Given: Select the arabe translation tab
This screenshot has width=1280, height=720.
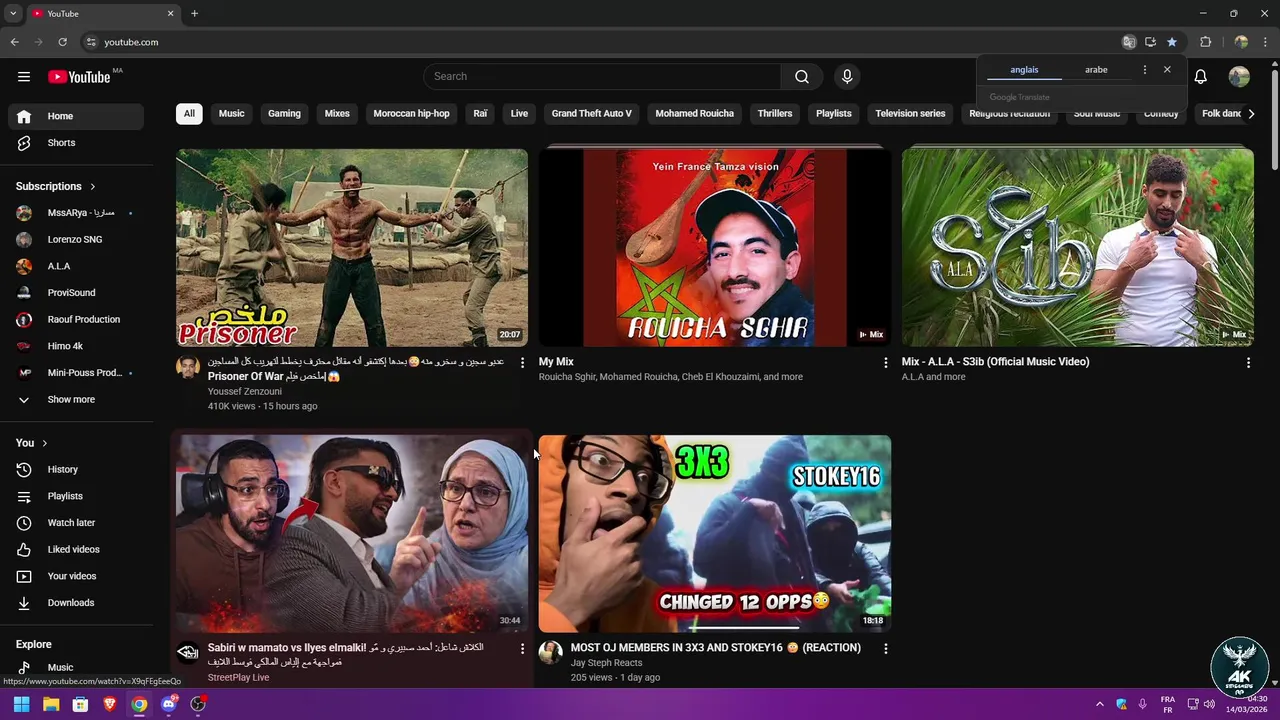Looking at the screenshot, I should point(1096,70).
